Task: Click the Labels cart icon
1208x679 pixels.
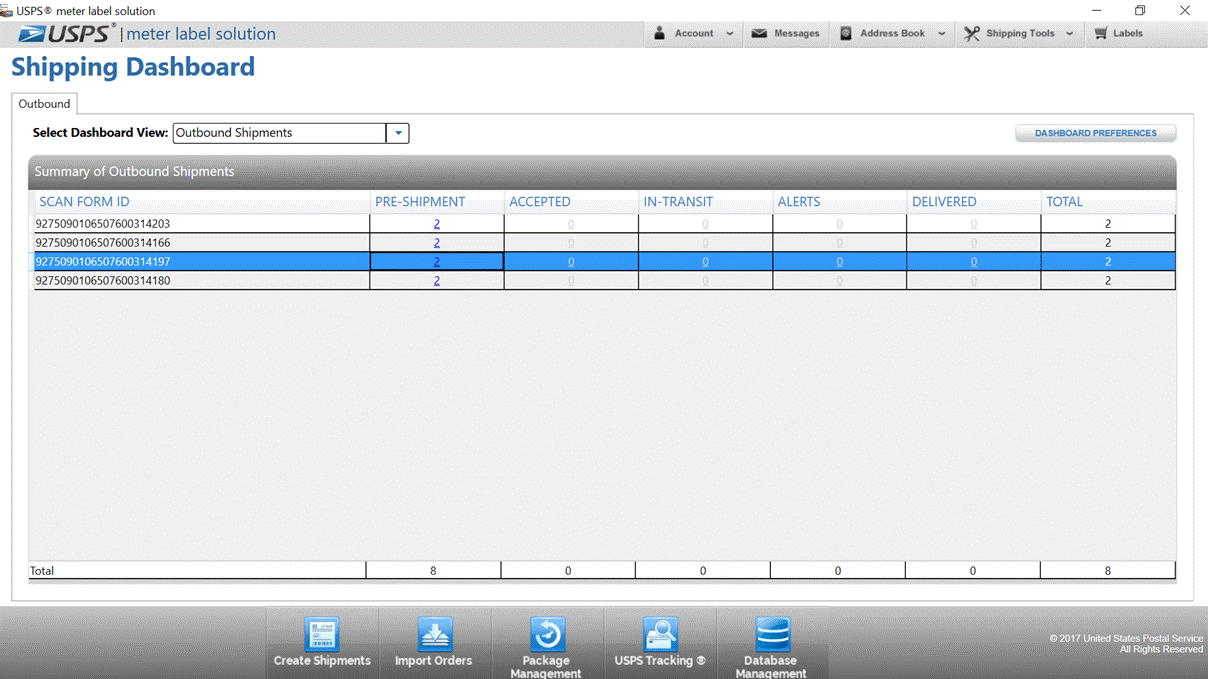Action: (1100, 33)
